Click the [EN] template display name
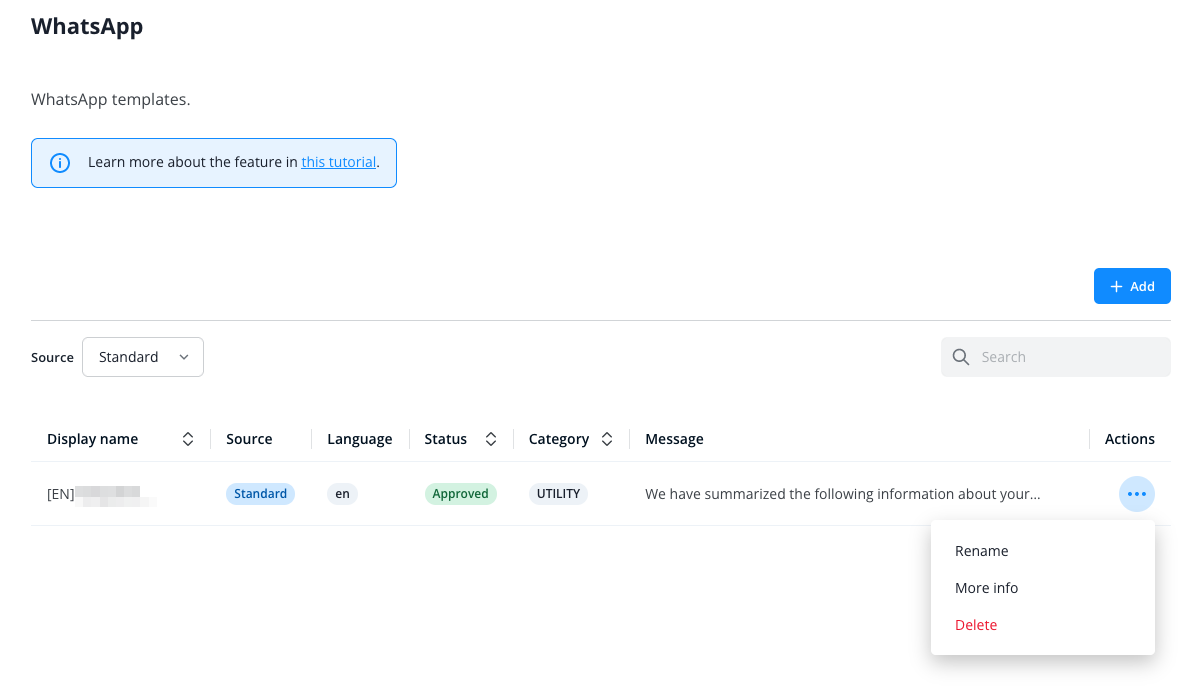Screen dimensions: 1189x694 click(x=102, y=495)
